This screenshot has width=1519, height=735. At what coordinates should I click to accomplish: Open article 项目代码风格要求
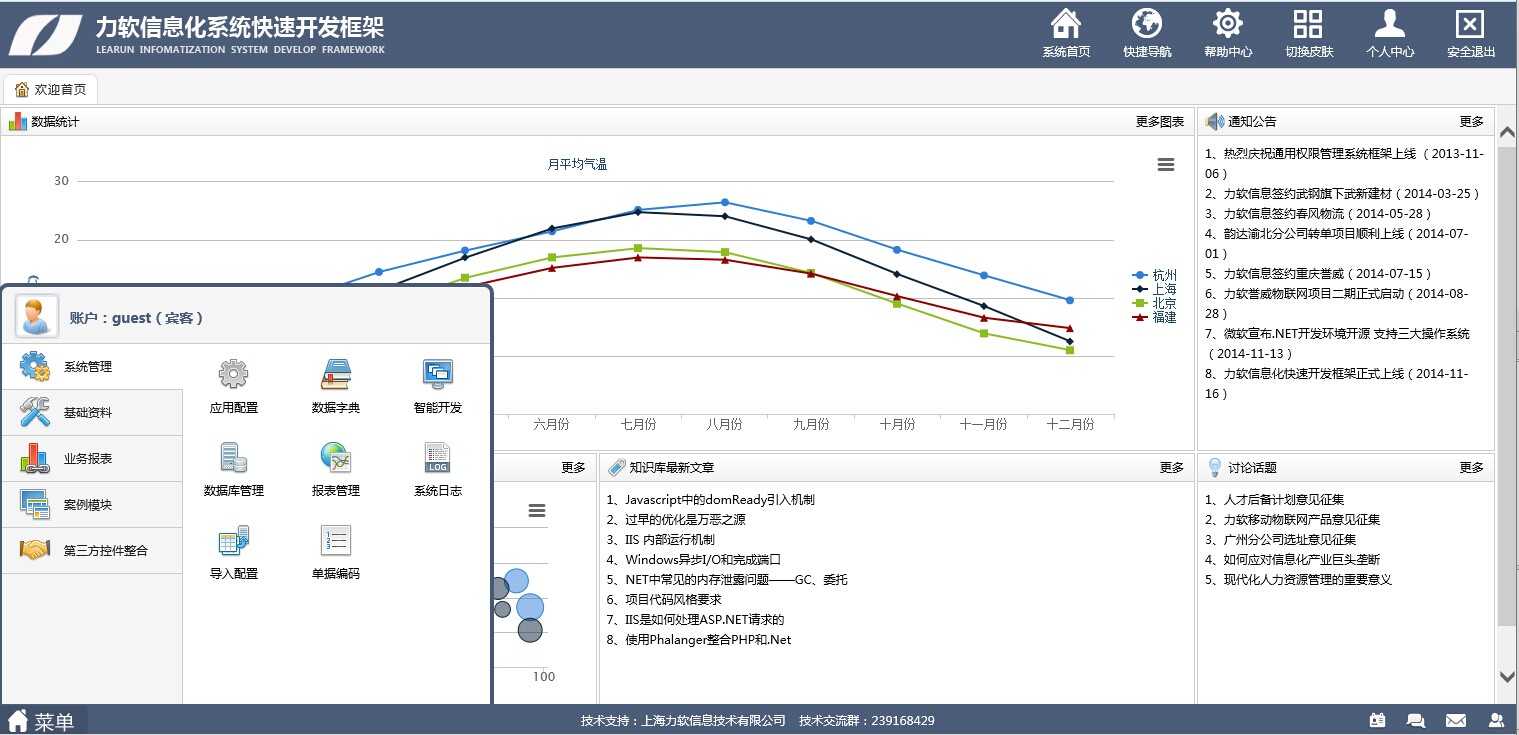(664, 600)
